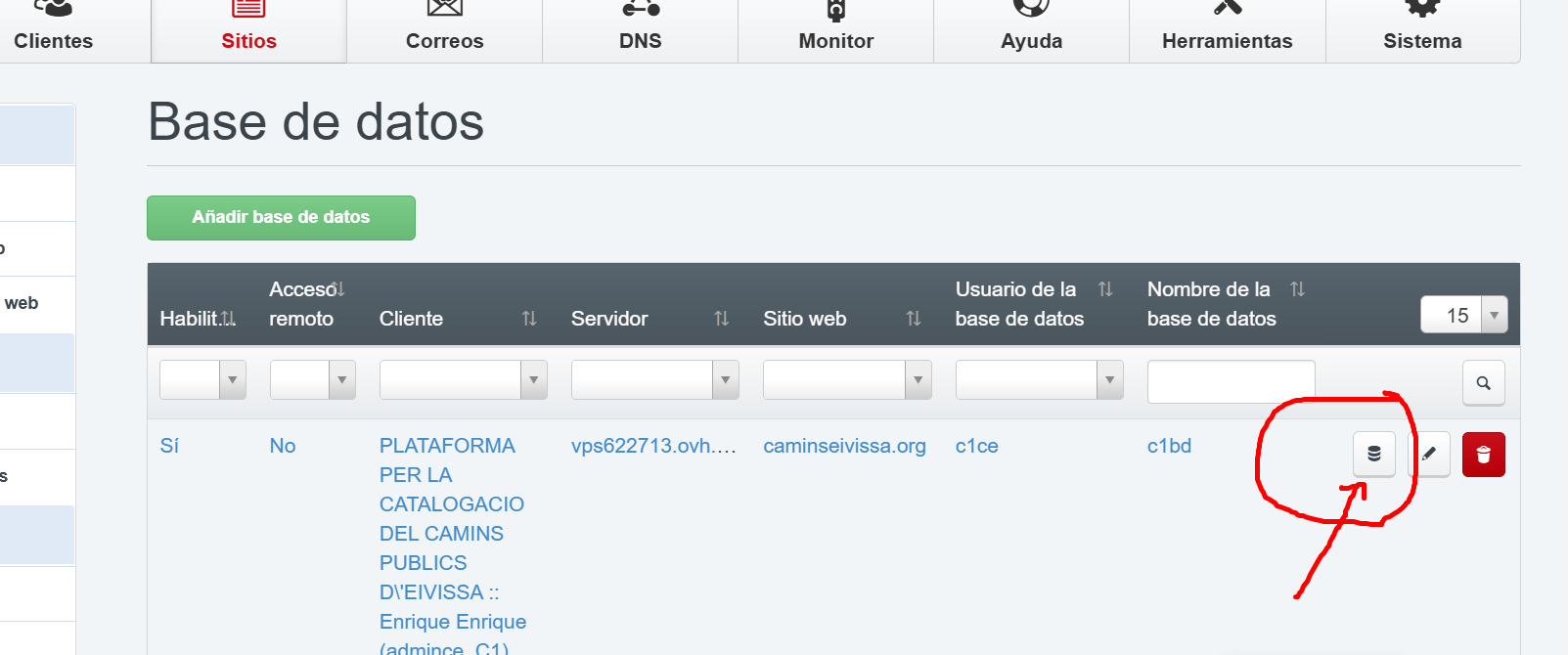1568x655 pixels.
Task: Sort by Usuario de la base de datos
Action: [x=1105, y=289]
